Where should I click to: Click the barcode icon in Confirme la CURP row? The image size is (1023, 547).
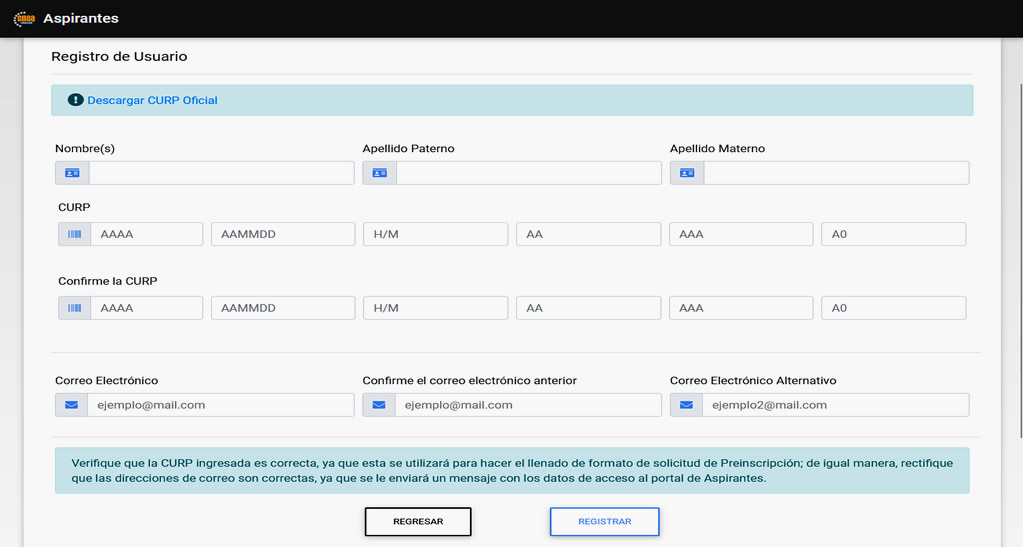tap(74, 308)
